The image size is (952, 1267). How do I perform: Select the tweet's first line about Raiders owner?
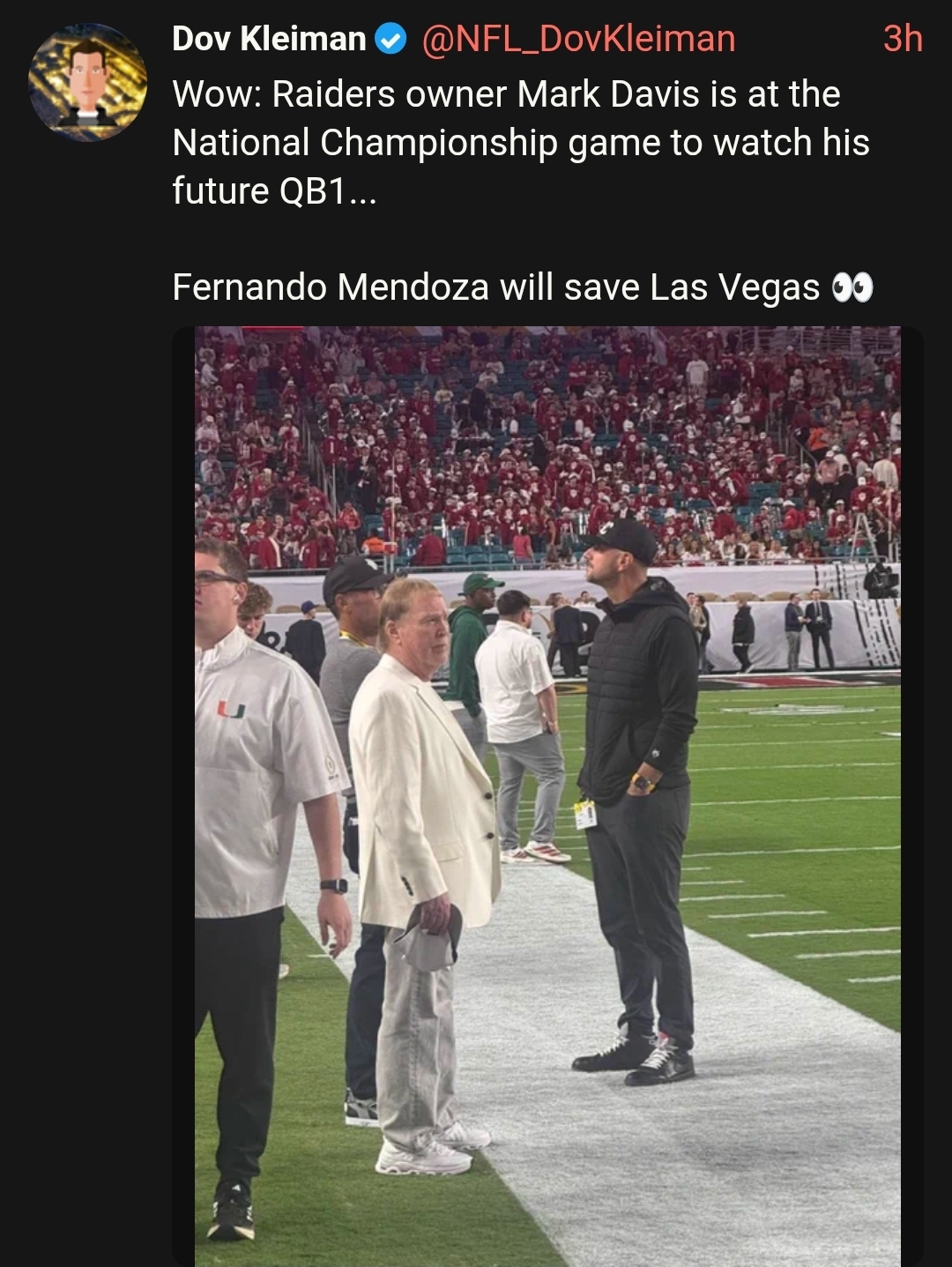point(506,94)
